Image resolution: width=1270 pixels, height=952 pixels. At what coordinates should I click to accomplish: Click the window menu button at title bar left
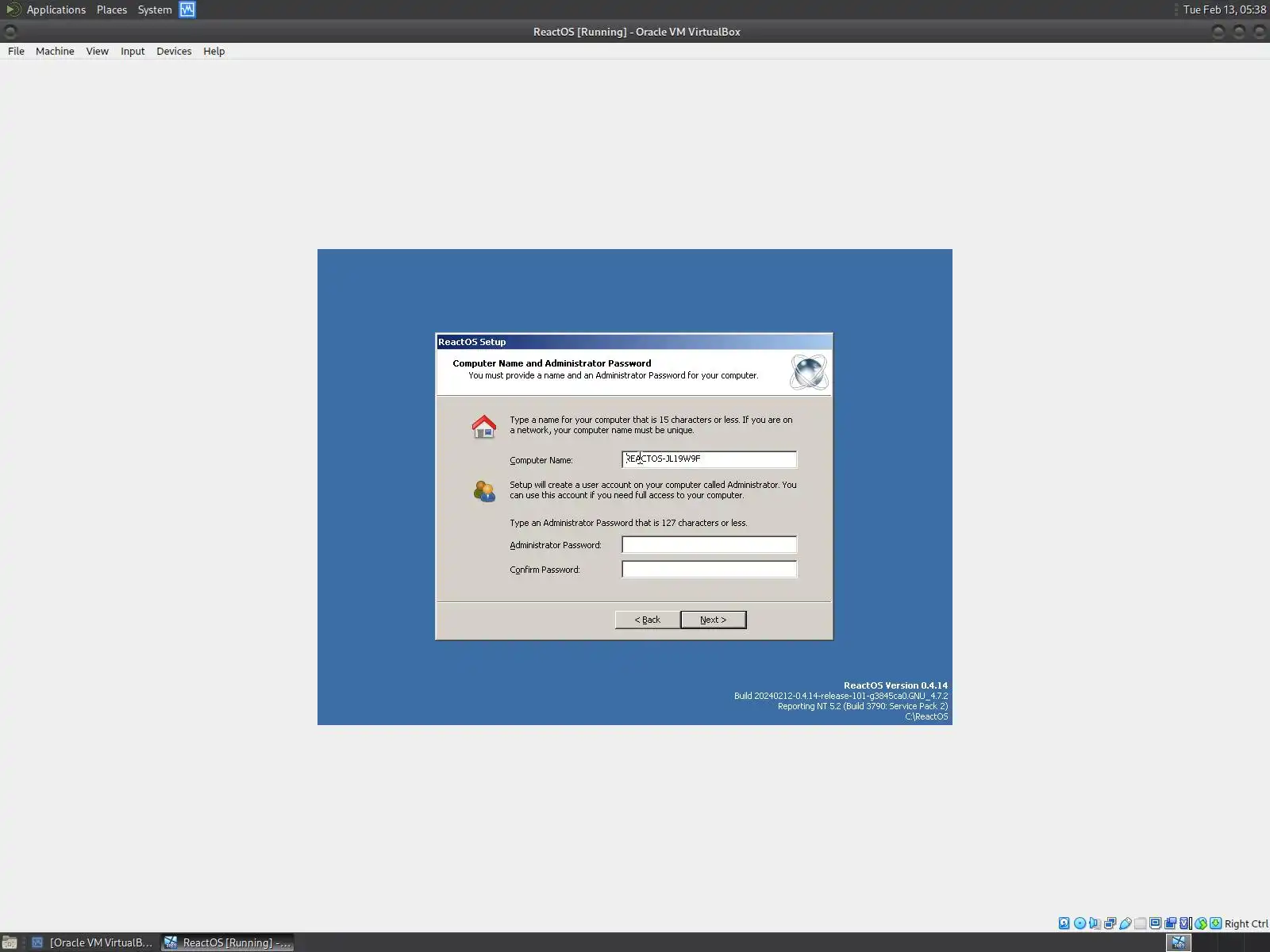pos(10,32)
